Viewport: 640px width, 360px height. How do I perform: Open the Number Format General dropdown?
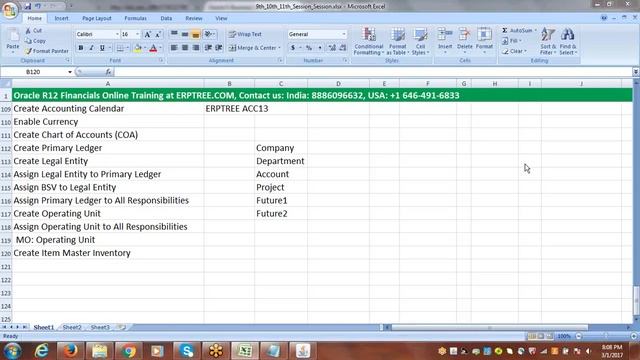point(344,34)
